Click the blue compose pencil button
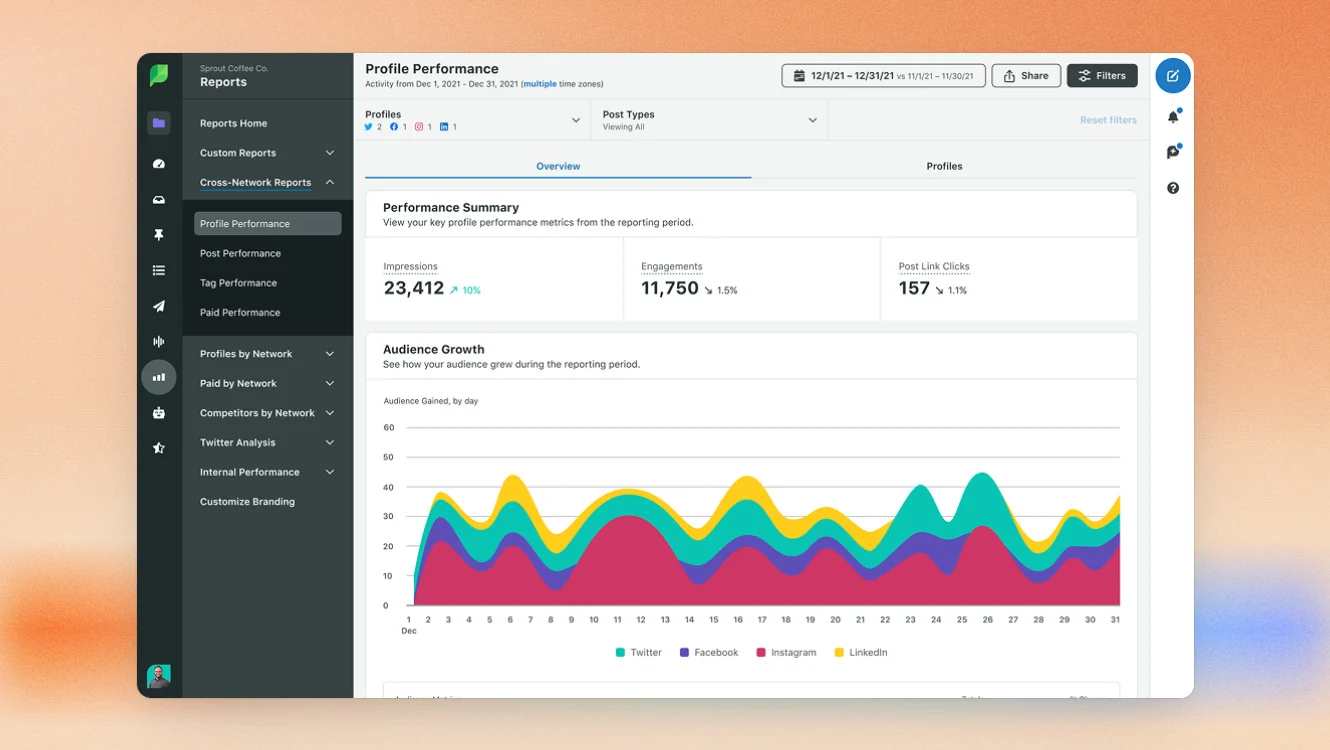1330x750 pixels. [1173, 76]
